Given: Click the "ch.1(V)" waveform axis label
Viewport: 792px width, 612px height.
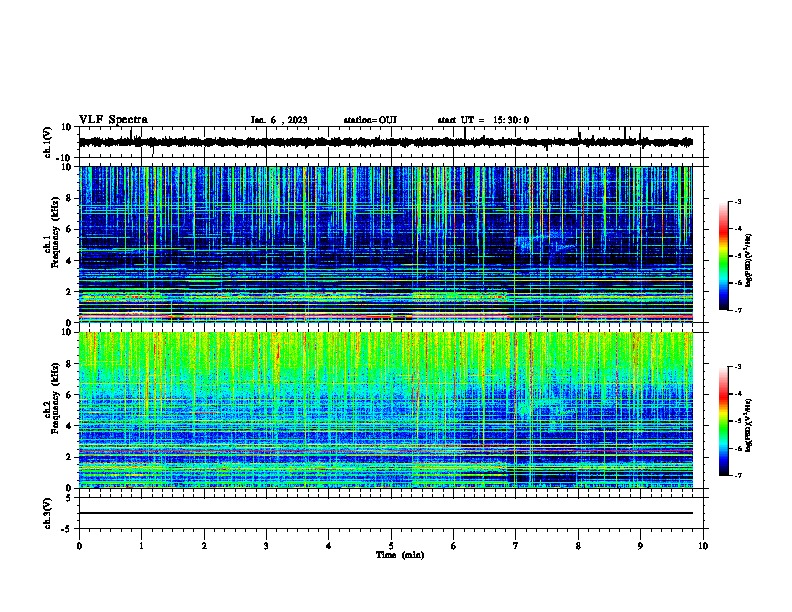Looking at the screenshot, I should (48, 142).
